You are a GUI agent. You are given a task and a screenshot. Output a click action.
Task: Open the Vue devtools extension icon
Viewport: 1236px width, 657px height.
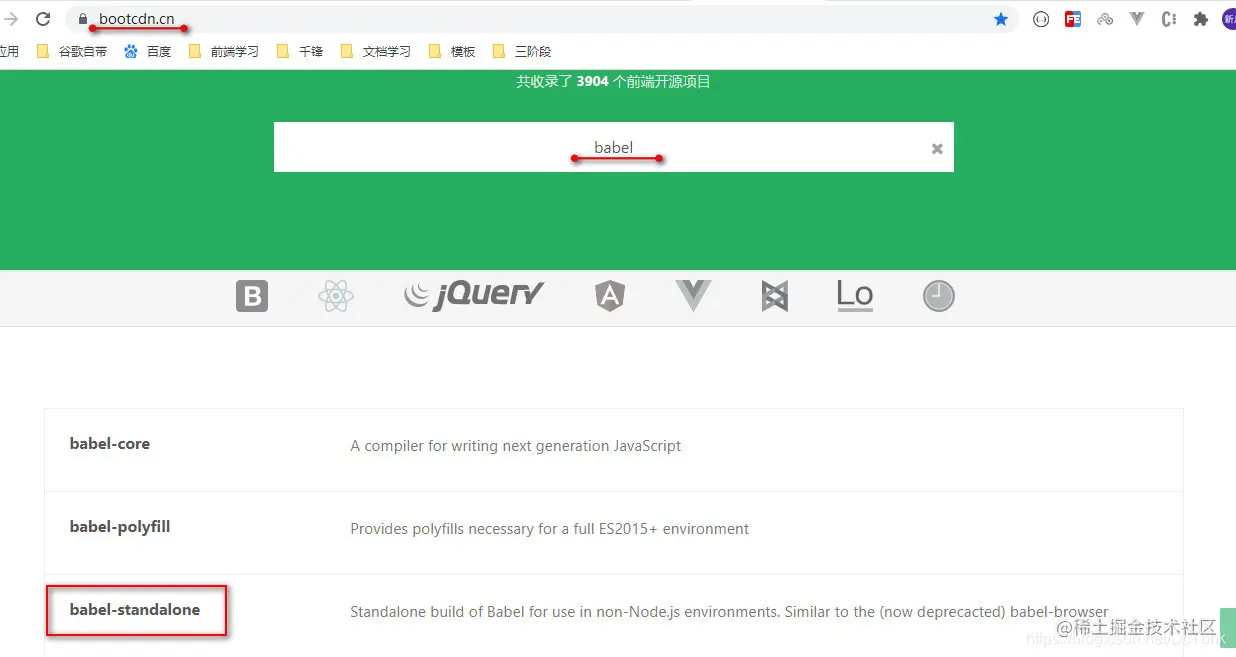pyautogui.click(x=1137, y=19)
